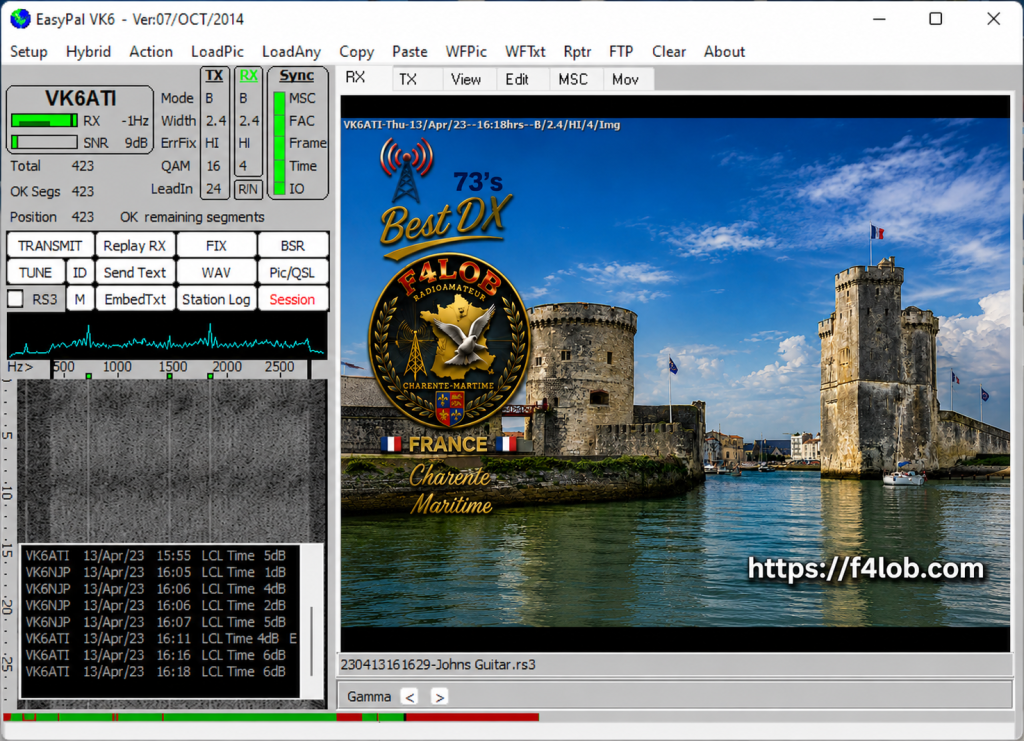
Task: Switch to the Edit tab
Action: (x=523, y=79)
